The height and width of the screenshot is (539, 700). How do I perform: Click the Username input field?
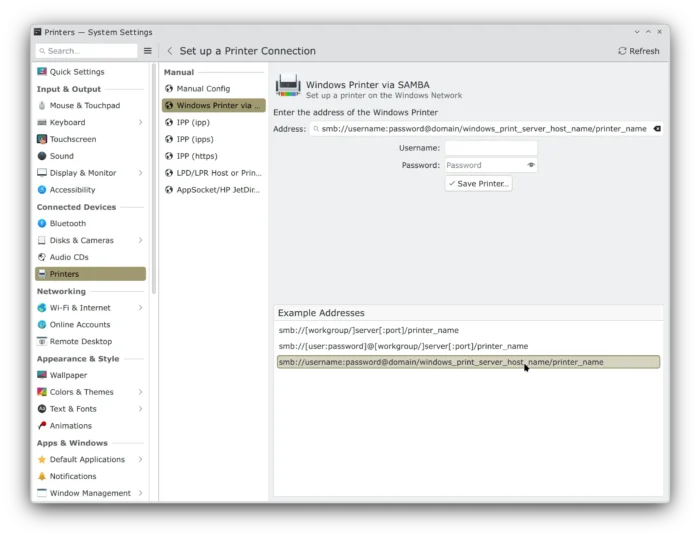491,148
